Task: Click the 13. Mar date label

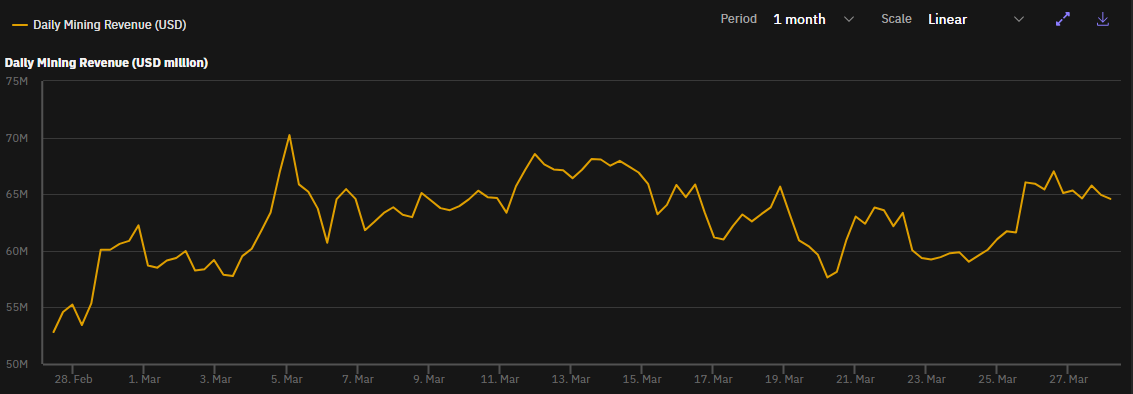Action: point(570,380)
